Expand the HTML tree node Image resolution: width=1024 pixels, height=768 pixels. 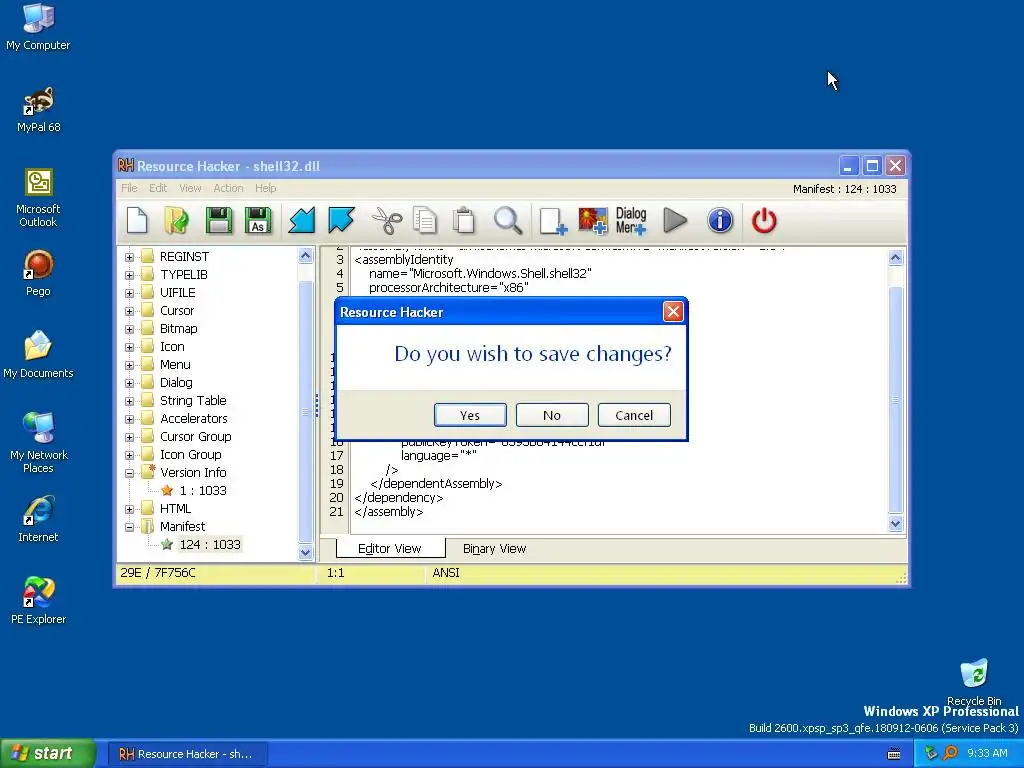(x=129, y=509)
